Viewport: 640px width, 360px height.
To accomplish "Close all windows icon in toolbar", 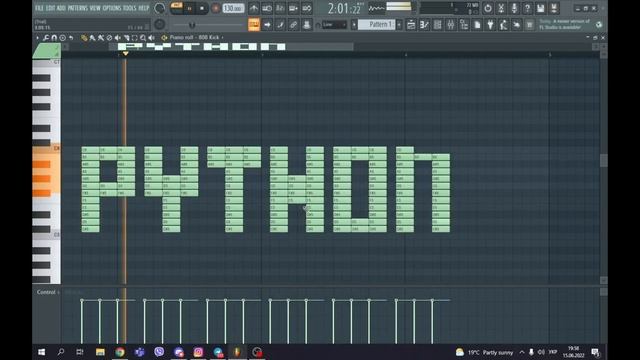I will pos(530,25).
